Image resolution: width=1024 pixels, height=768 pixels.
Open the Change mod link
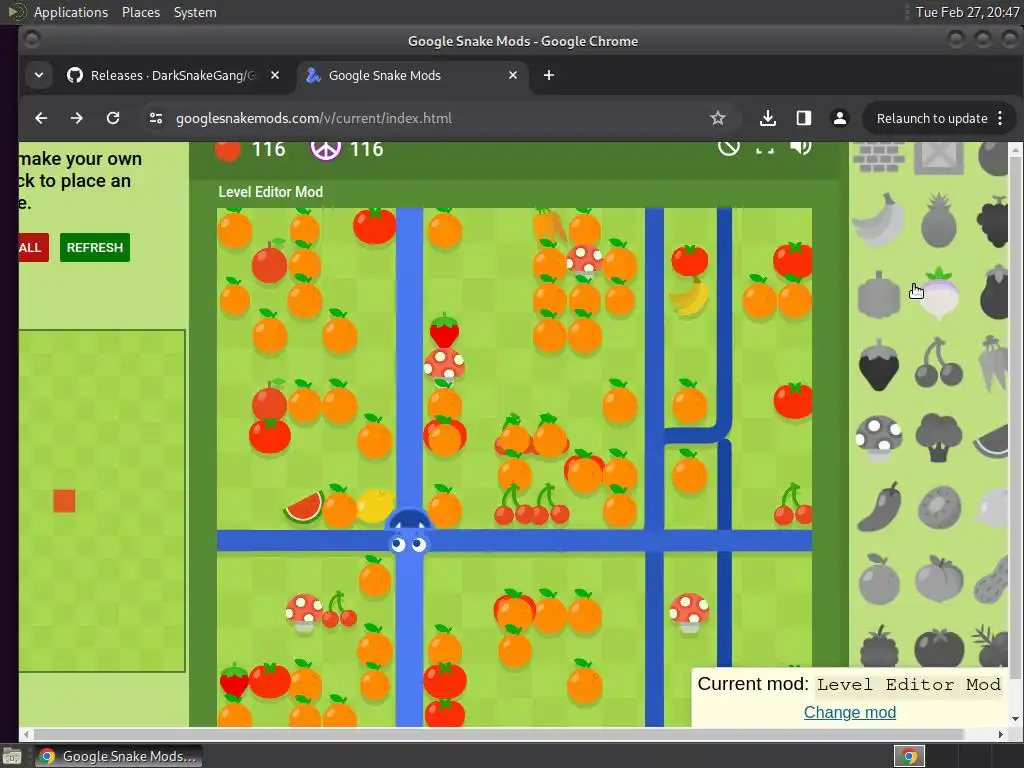tap(850, 712)
